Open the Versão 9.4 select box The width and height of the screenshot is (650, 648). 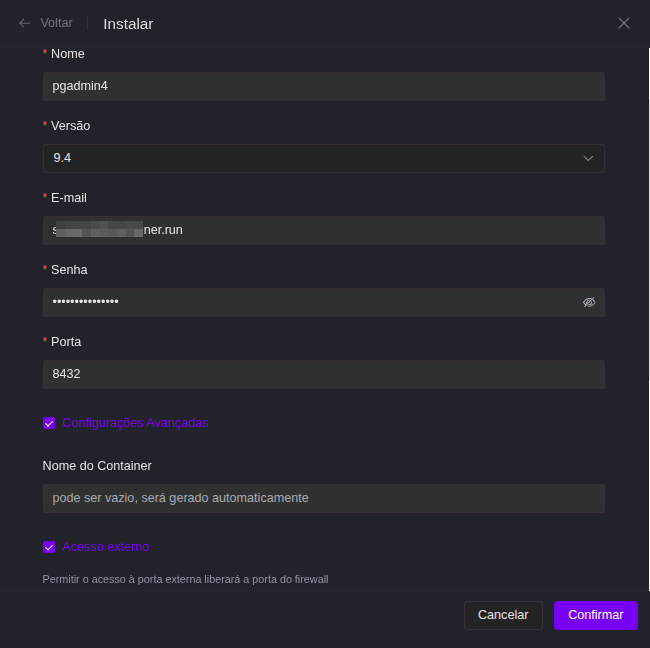tap(324, 158)
